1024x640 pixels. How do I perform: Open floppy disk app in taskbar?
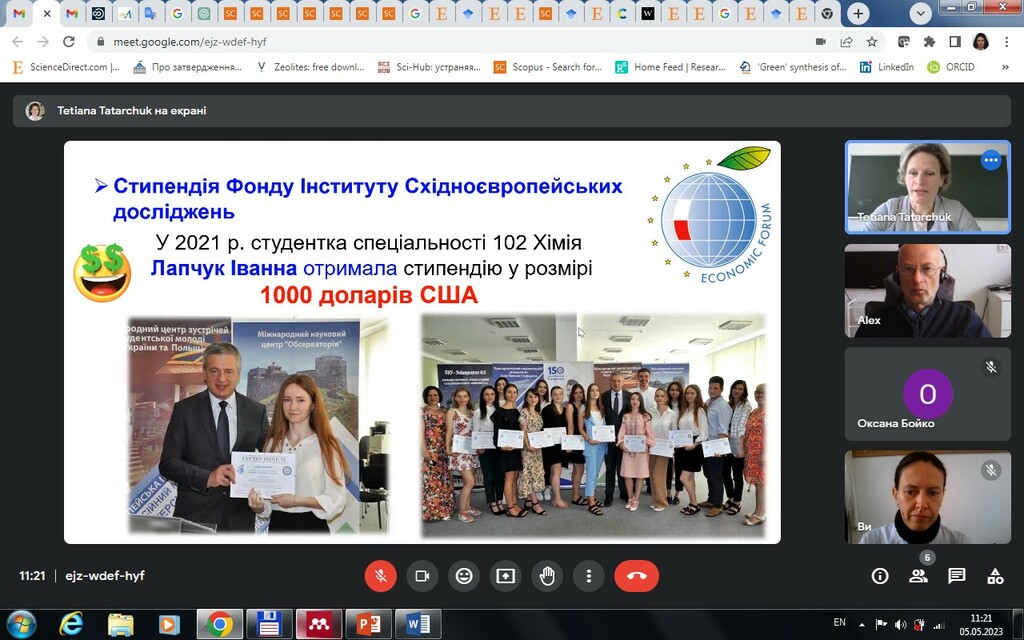(x=268, y=624)
